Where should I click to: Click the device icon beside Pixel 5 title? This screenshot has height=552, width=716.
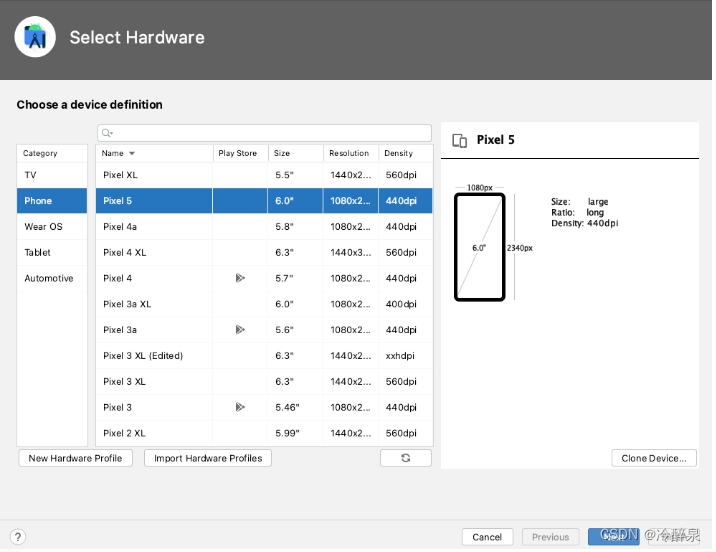459,141
